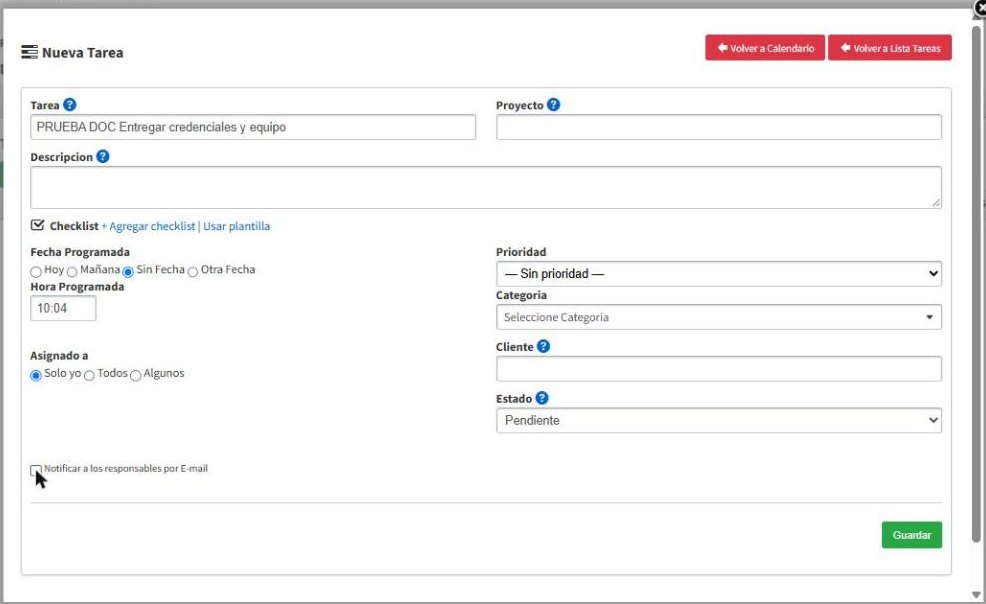
Task: Select the Hoy date option
Action: coord(36,272)
